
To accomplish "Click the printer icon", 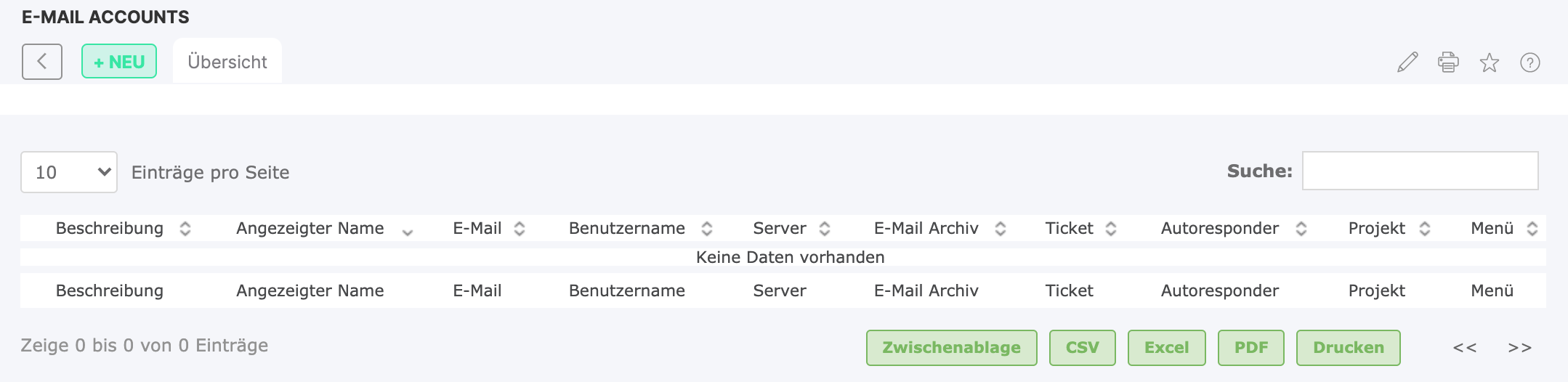I will click(x=1448, y=62).
